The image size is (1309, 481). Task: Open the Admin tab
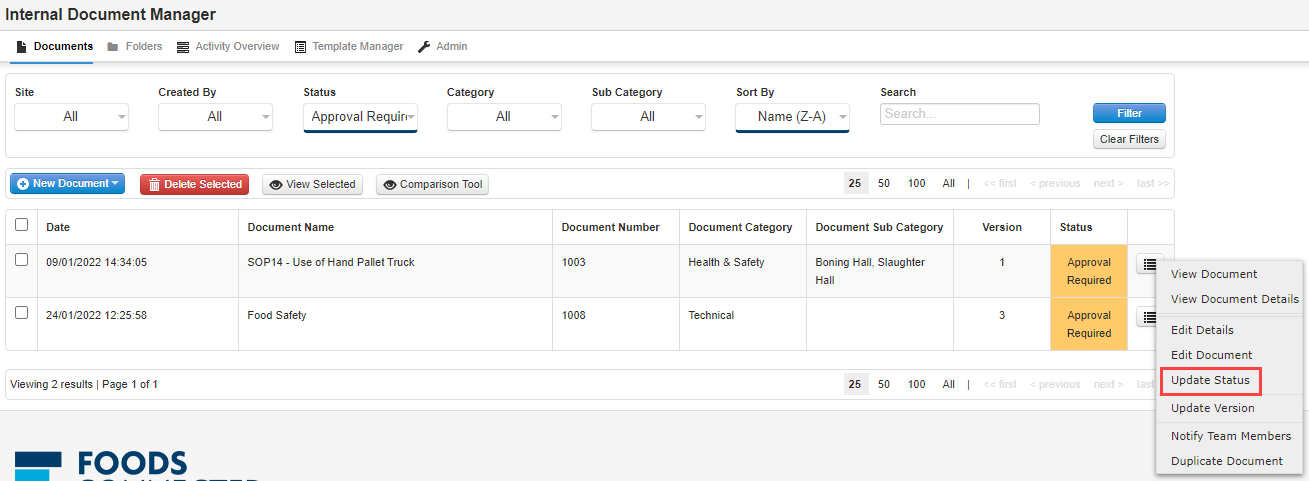pyautogui.click(x=442, y=47)
